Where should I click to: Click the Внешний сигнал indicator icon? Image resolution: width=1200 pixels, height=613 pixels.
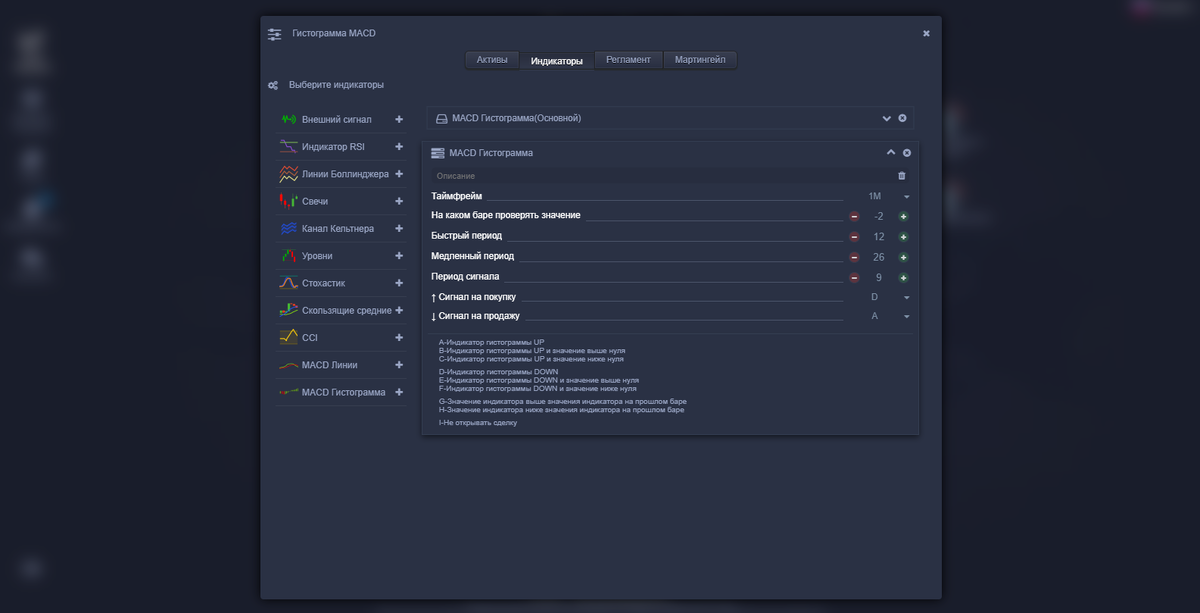click(x=288, y=119)
